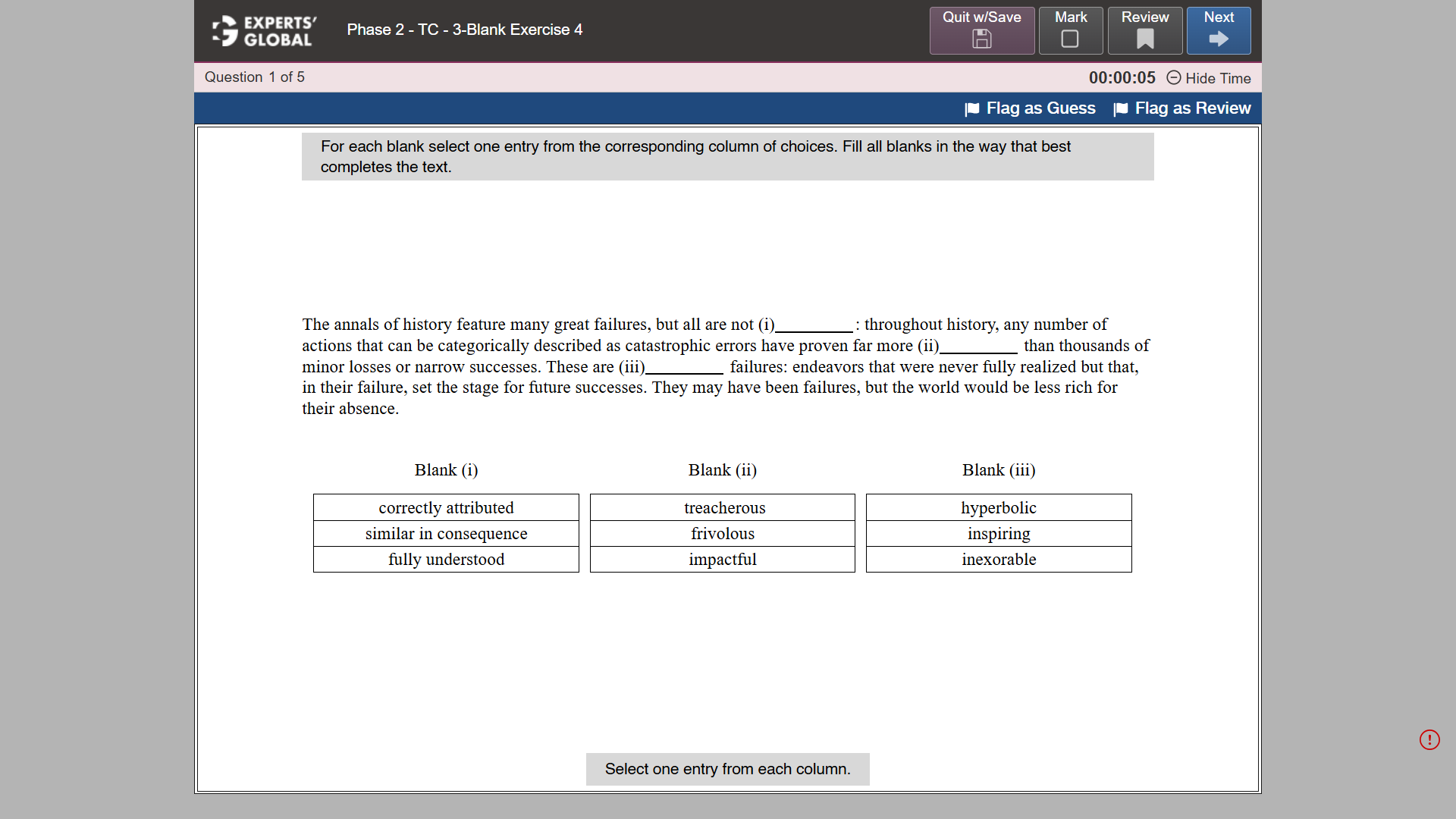Pick 'impactful' for Blank (ii)
This screenshot has height=819, width=1456.
click(x=723, y=559)
